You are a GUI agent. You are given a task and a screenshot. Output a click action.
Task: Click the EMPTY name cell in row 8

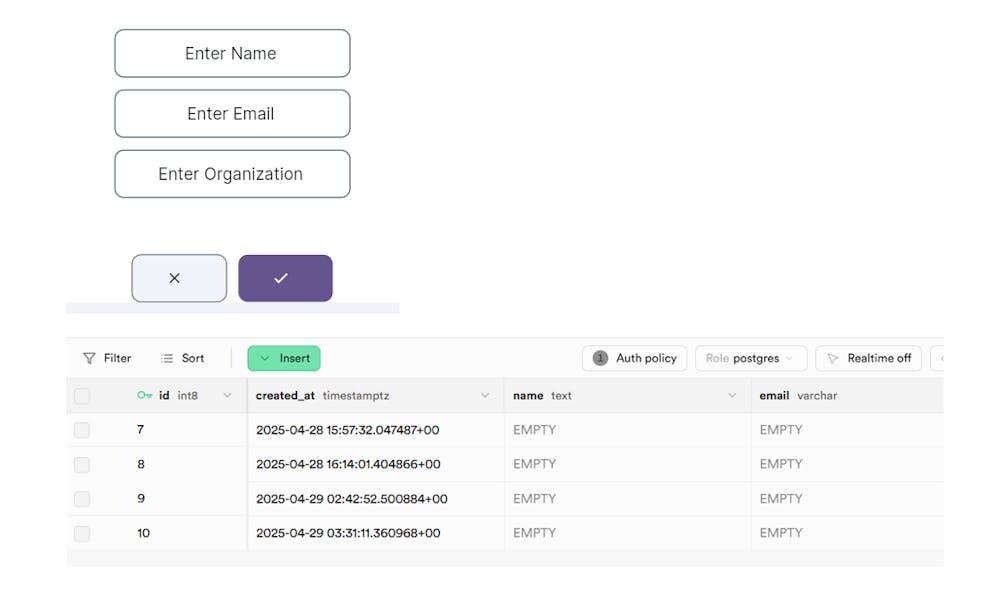click(628, 464)
